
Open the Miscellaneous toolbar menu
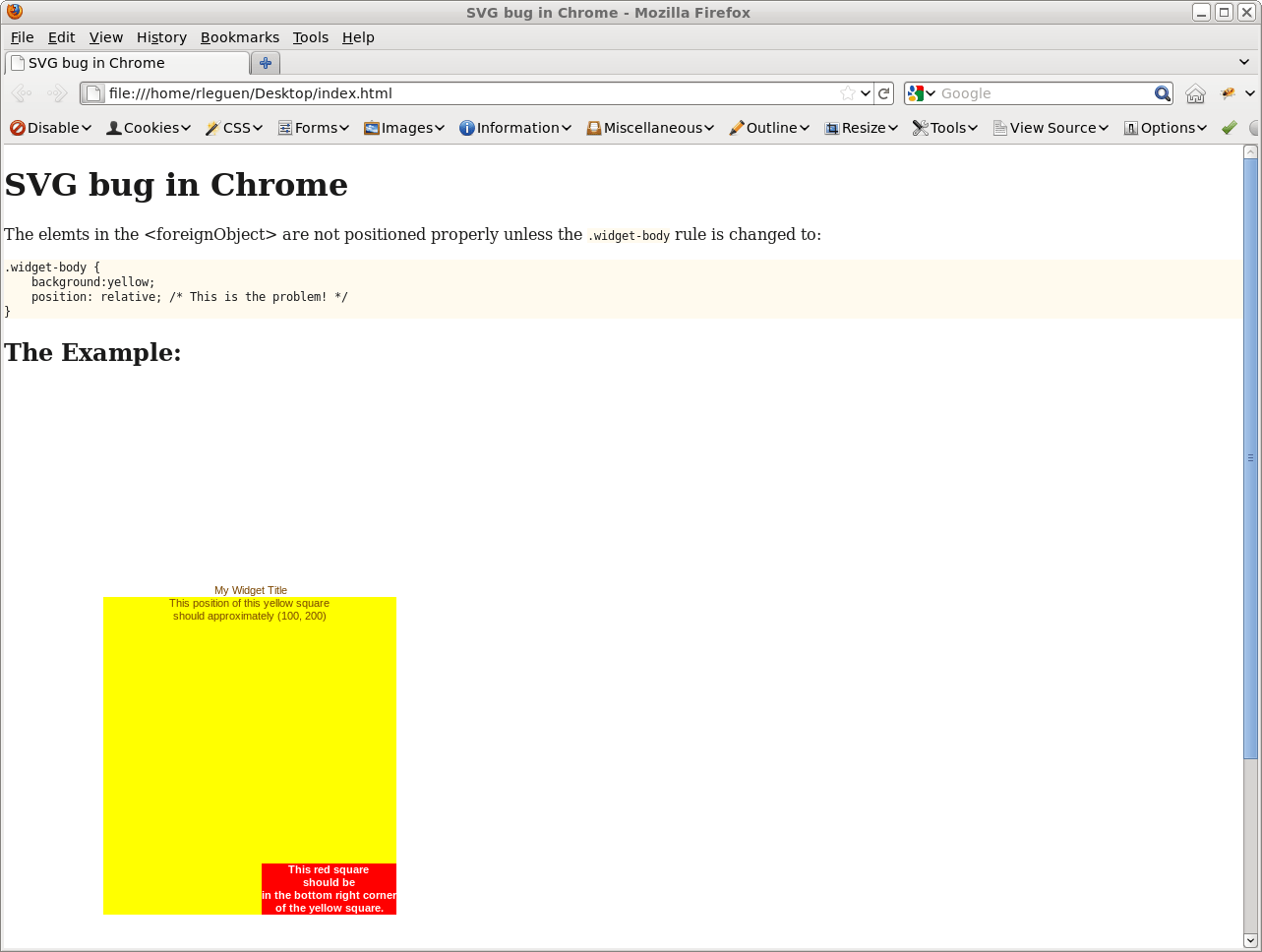(x=650, y=128)
